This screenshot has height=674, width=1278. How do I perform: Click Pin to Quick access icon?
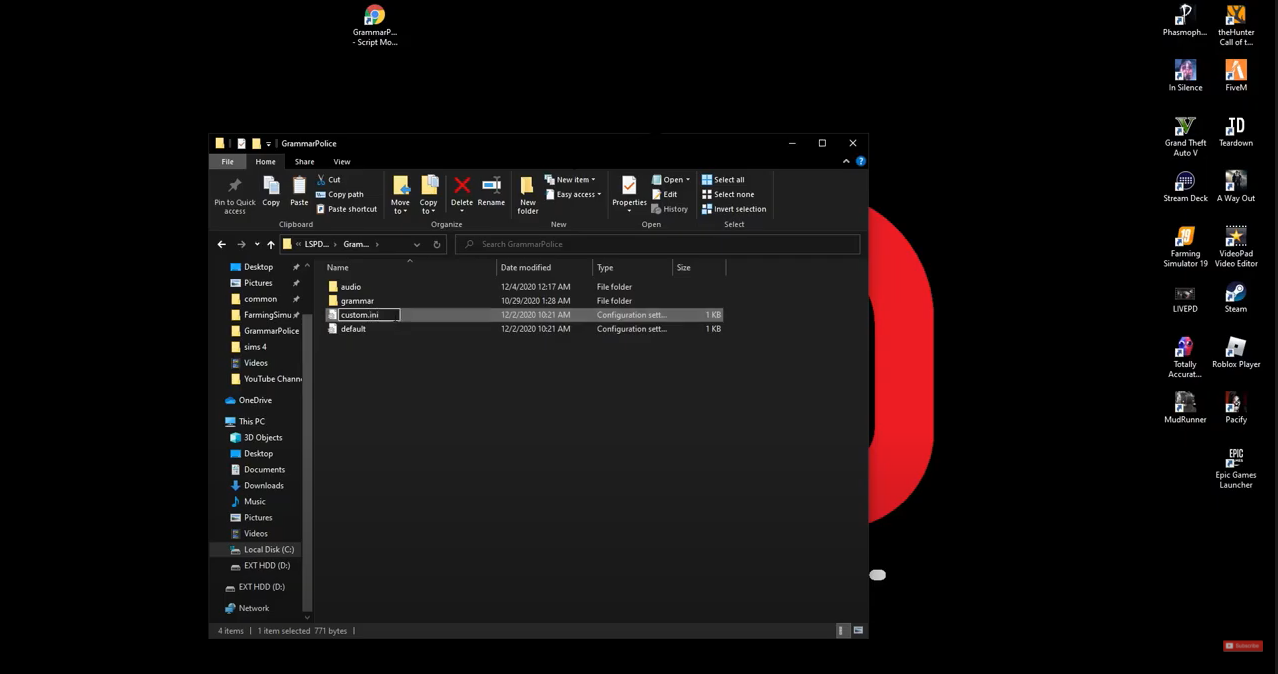234,193
